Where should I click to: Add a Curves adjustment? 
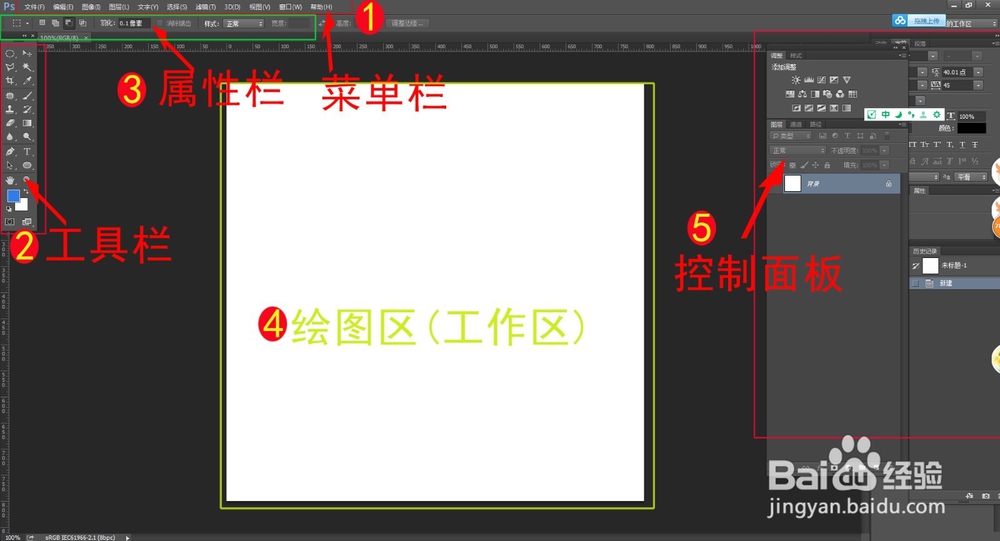[x=821, y=80]
